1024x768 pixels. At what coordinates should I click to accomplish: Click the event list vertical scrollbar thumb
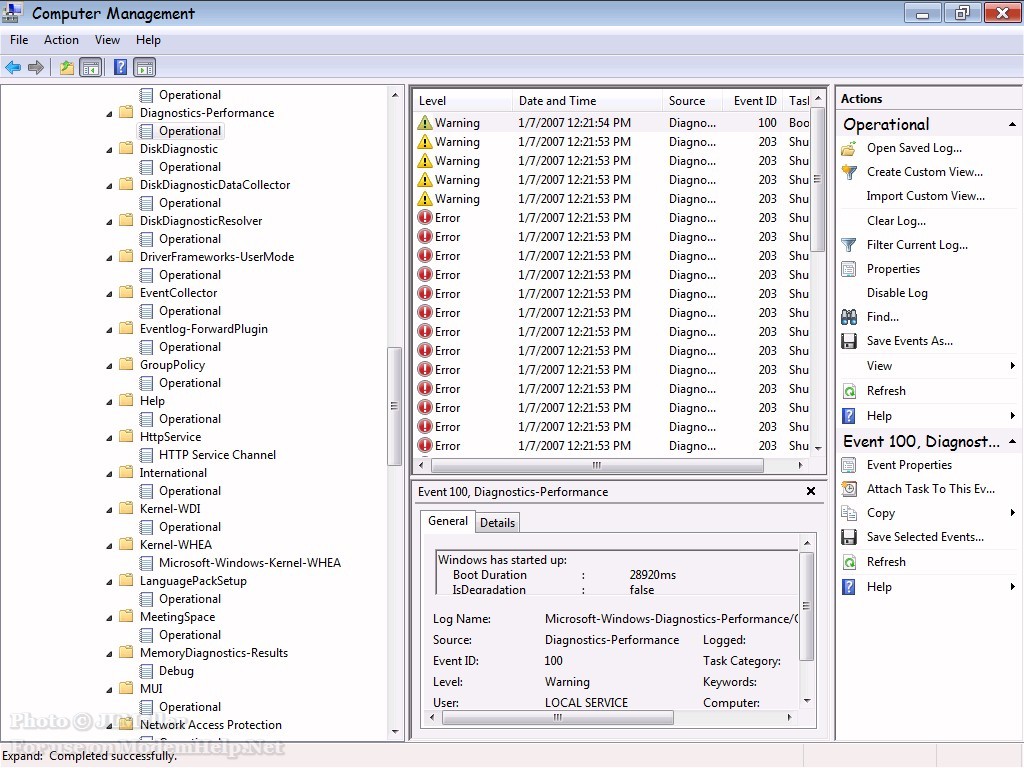(x=818, y=179)
